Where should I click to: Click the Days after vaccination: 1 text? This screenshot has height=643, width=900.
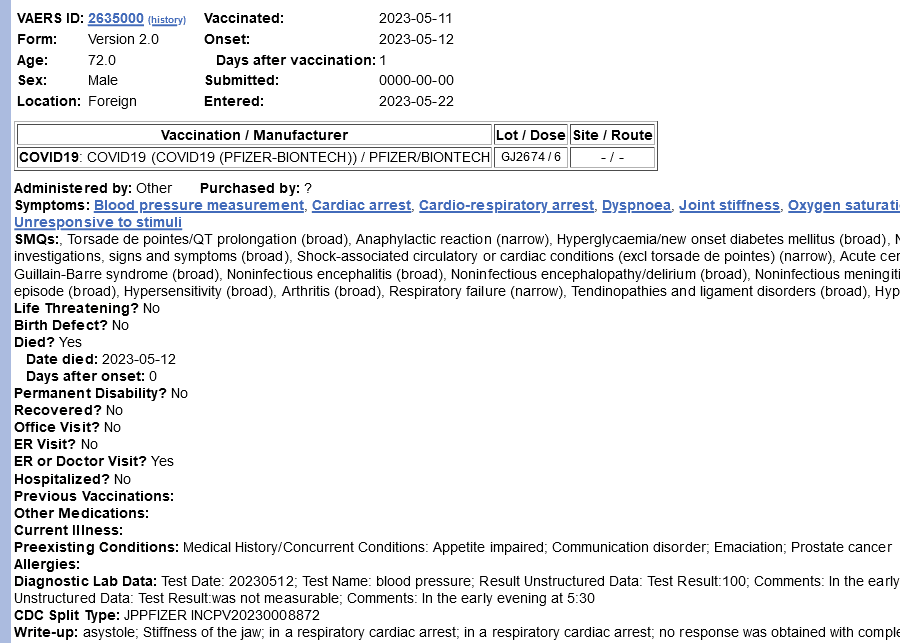(x=301, y=60)
